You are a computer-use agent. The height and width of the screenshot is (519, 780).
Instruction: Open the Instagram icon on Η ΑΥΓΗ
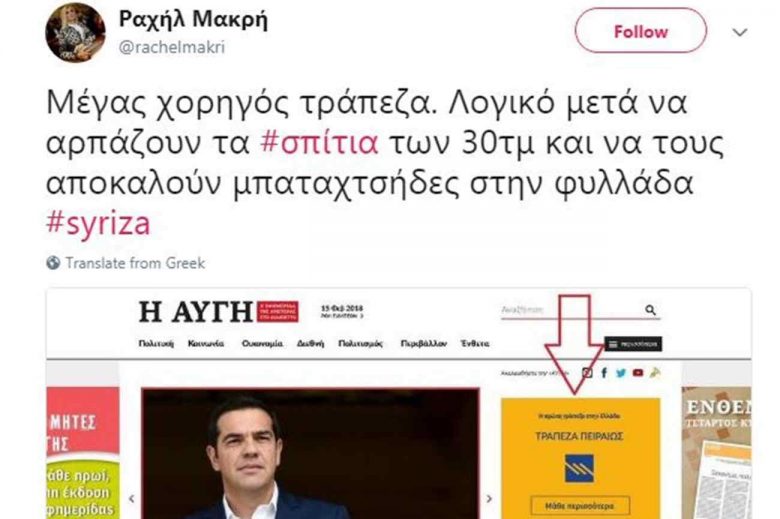click(587, 372)
